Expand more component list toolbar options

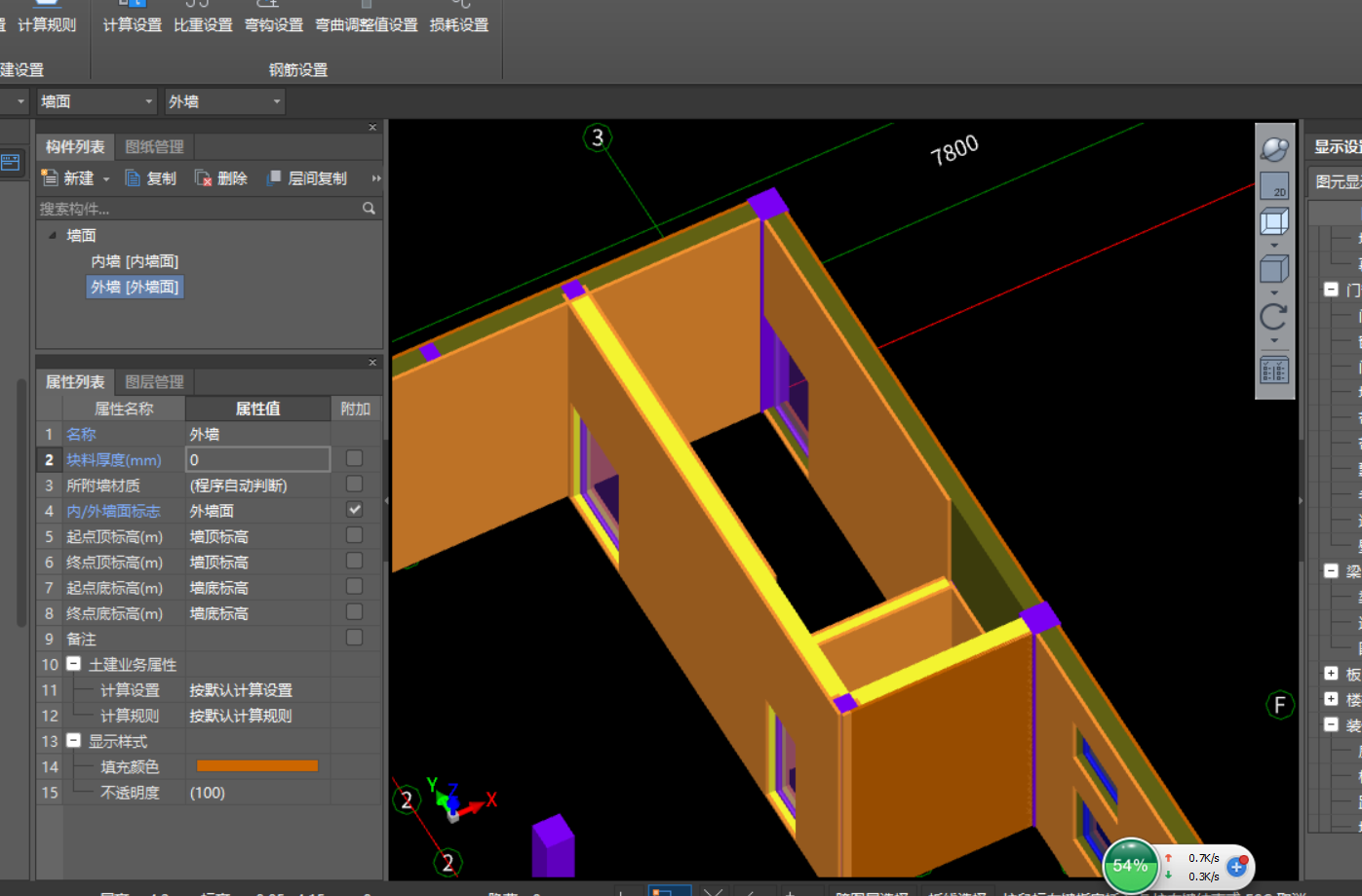tap(376, 178)
